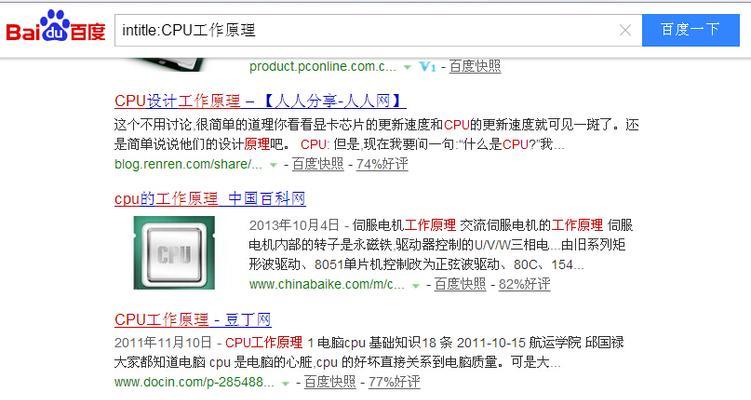Open the product.pconline.com.c... URL

click(322, 66)
